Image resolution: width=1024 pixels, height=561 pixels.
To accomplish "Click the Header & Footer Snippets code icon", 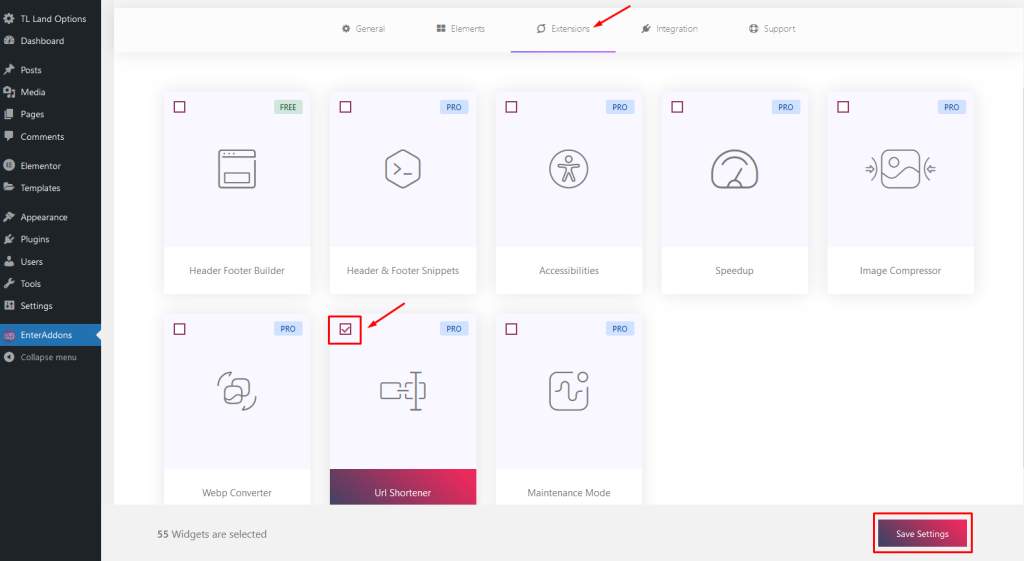I will tap(403, 169).
